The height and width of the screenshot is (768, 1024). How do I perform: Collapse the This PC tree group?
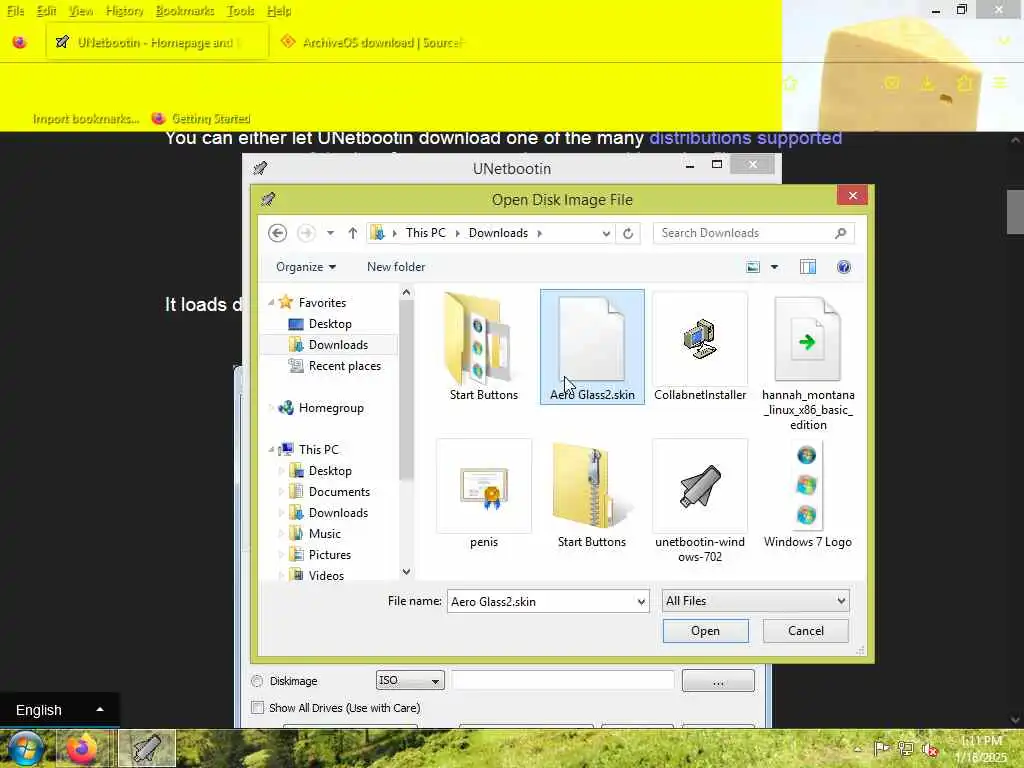[271, 449]
